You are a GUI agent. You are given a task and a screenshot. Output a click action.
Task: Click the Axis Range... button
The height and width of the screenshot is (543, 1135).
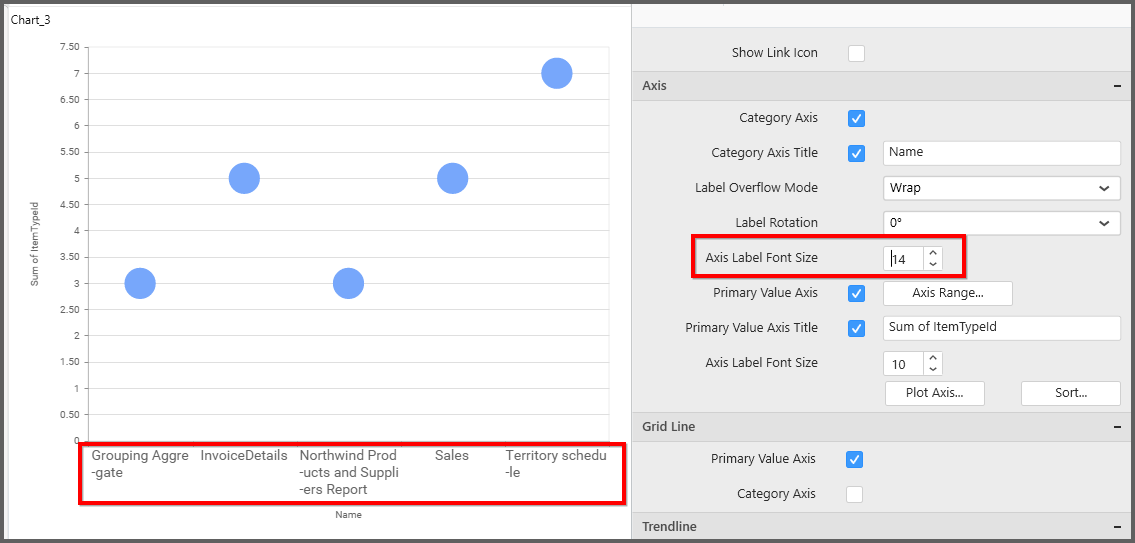pos(948,293)
